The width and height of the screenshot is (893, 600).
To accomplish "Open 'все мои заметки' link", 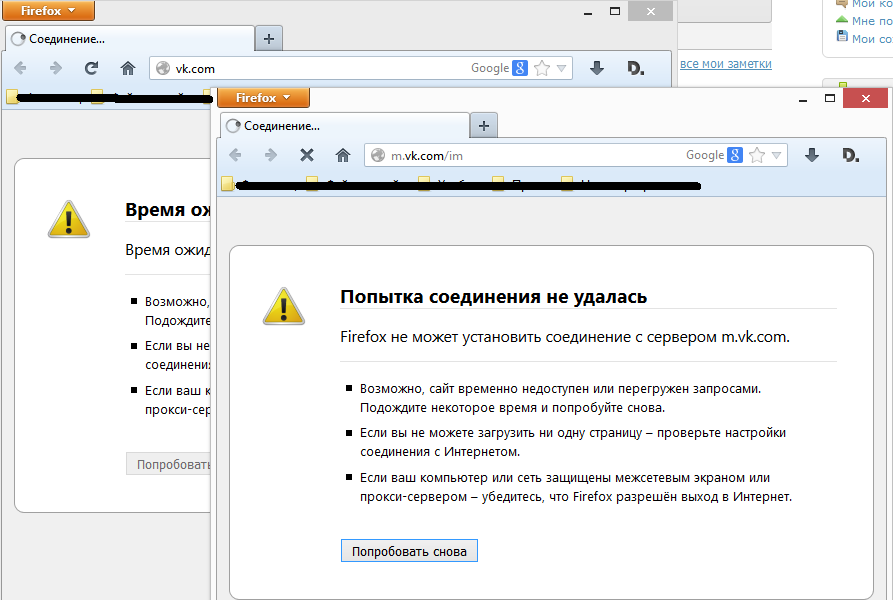I will point(726,64).
